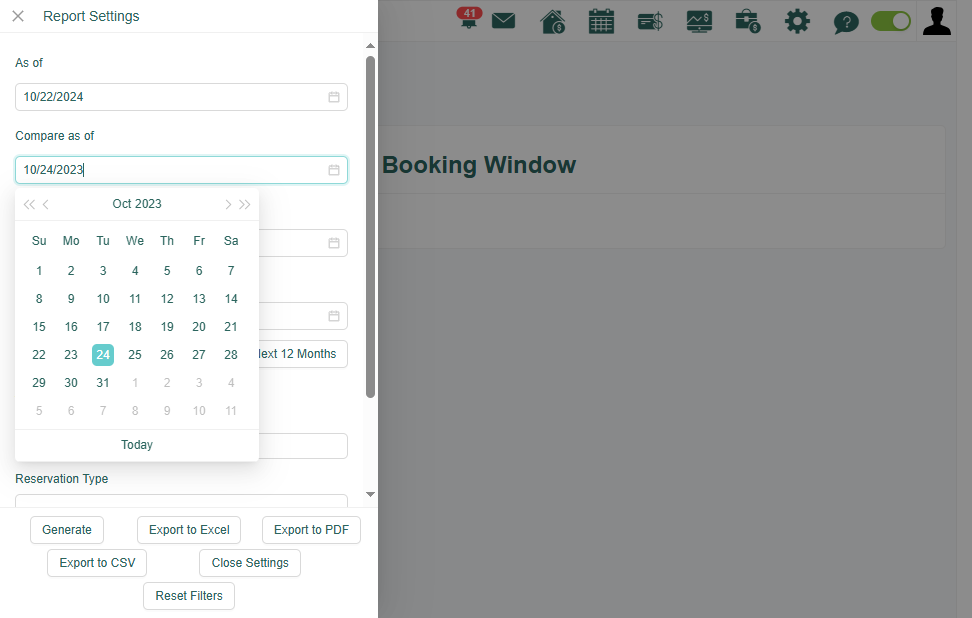
Task: Select October 6 in the calendar
Action: coord(199,271)
